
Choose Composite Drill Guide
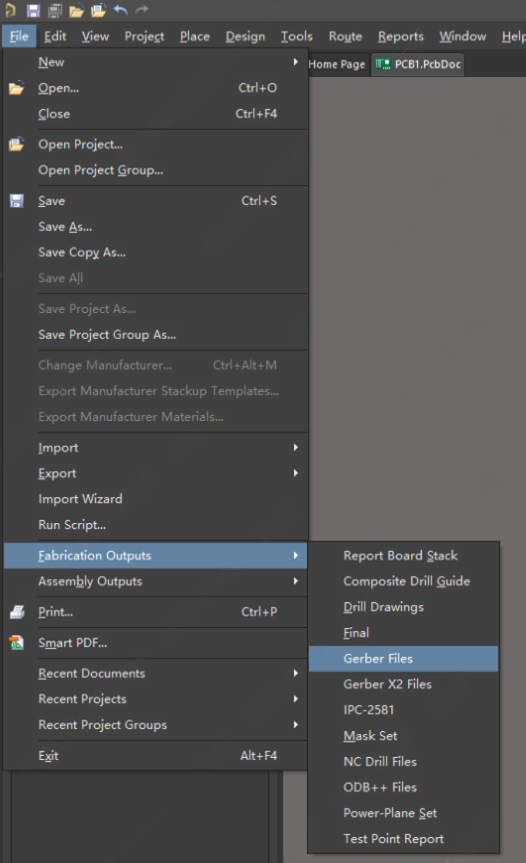pyautogui.click(x=403, y=581)
